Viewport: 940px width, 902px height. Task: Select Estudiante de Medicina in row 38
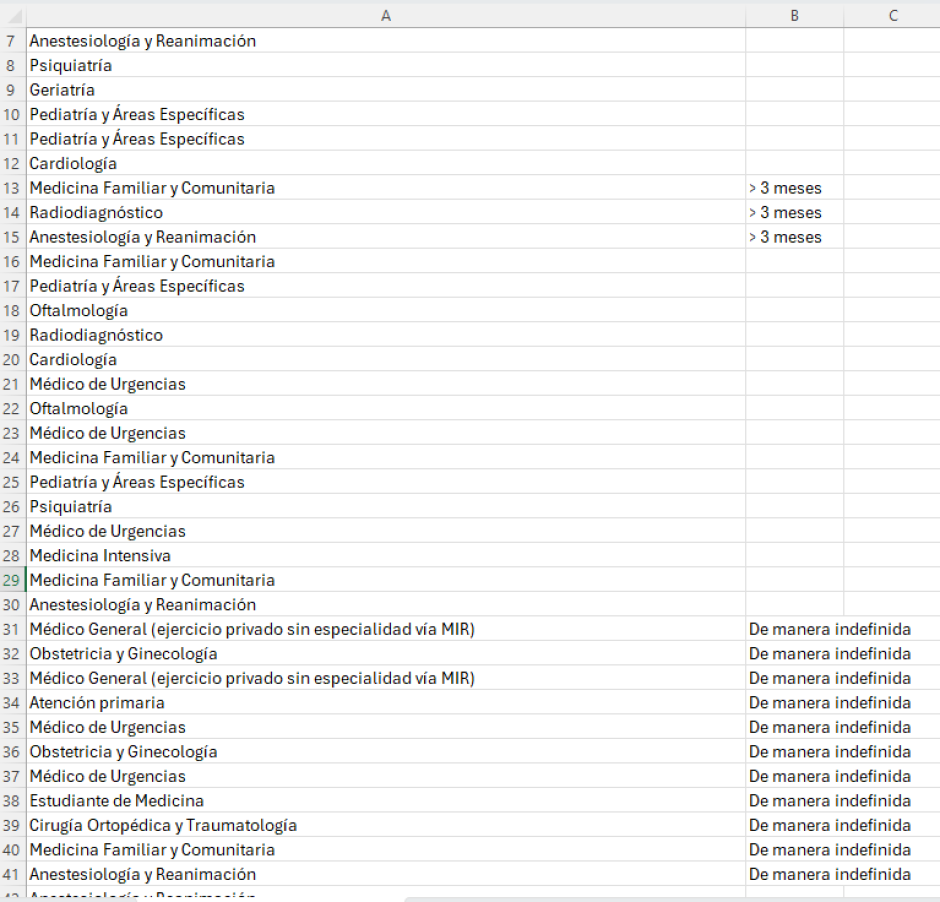(385, 801)
